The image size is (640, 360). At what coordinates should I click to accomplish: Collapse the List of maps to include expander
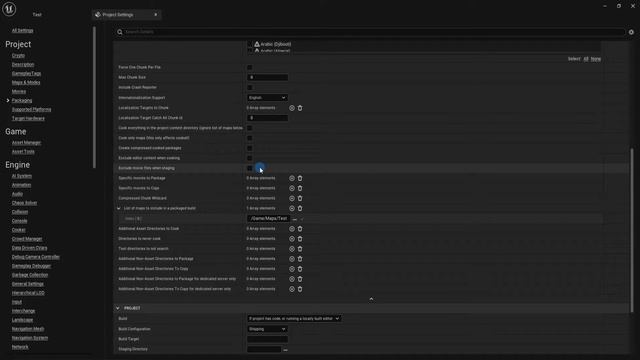point(119,209)
